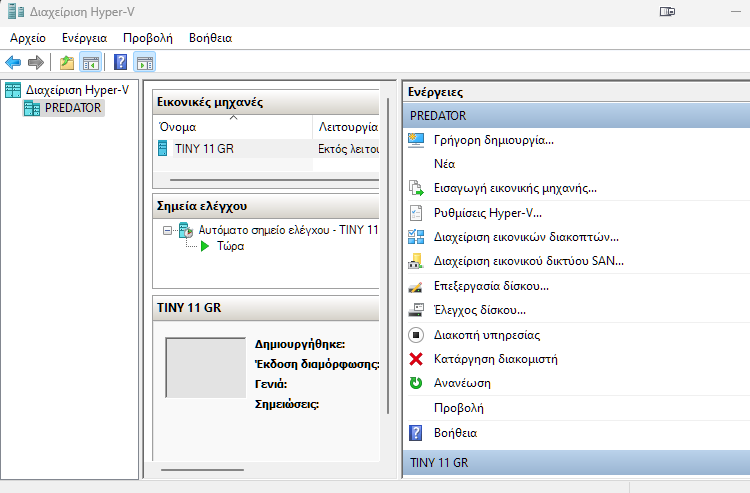This screenshot has width=750, height=493.
Task: Click the title bar icon left of minimize
Action: click(x=667, y=11)
